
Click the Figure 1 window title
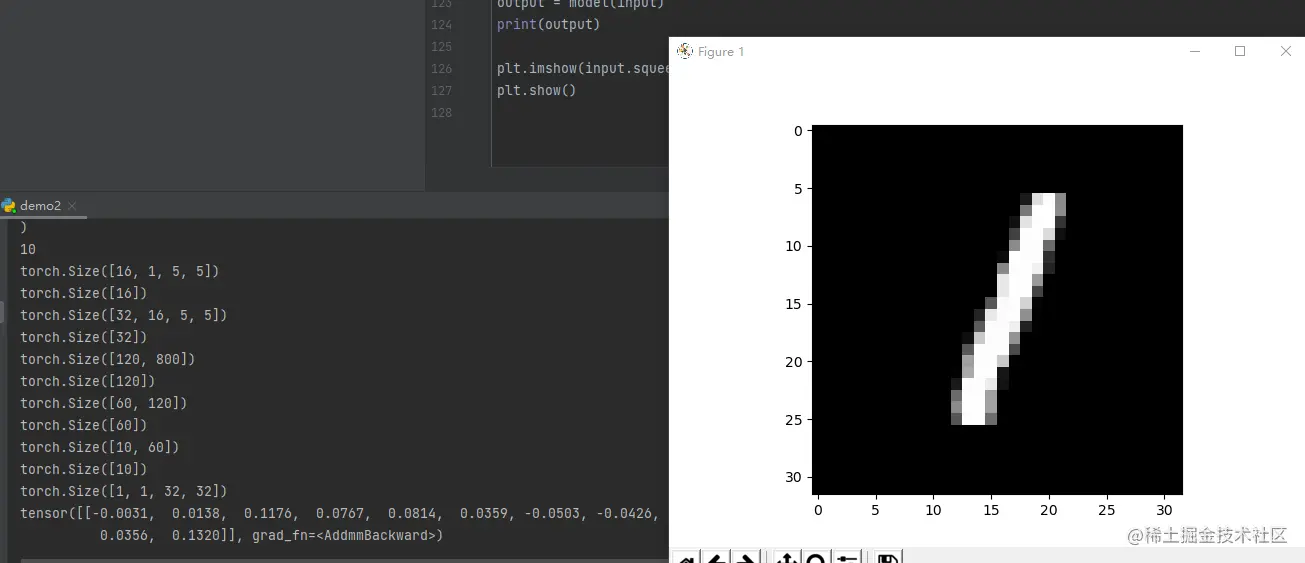coord(721,52)
